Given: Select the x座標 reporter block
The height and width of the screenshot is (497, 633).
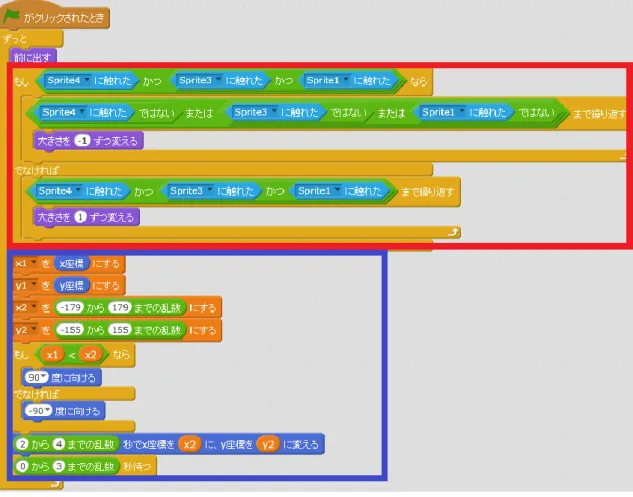Looking at the screenshot, I should click(71, 264).
